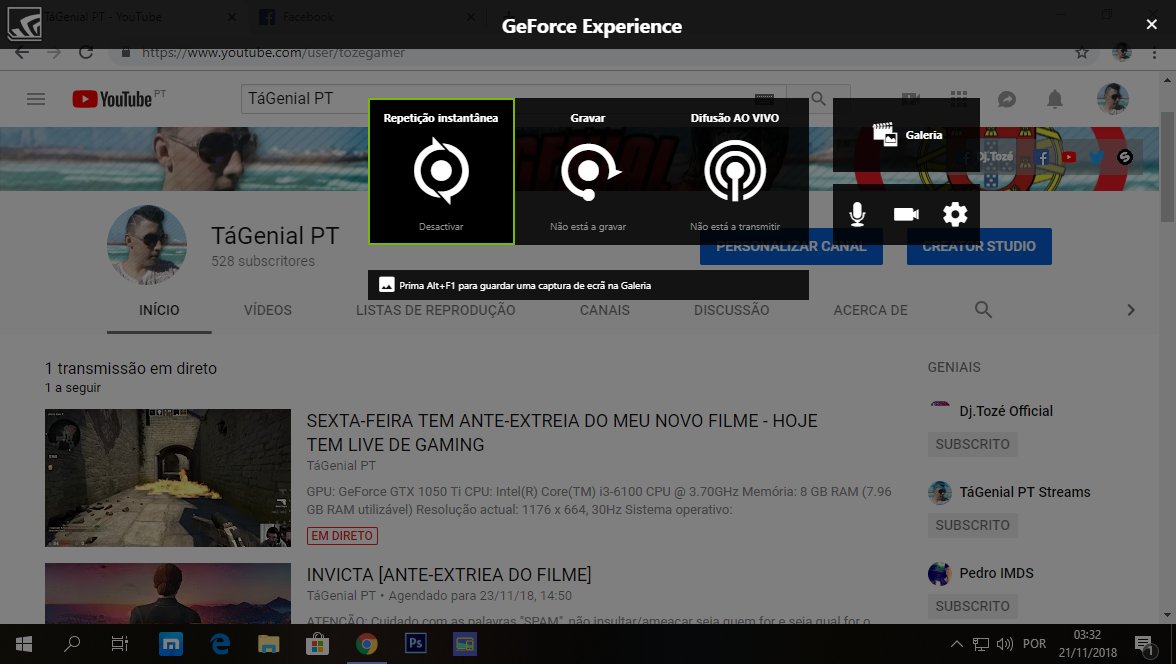Viewport: 1176px width, 664px height.
Task: Open File Explorer from taskbar
Action: pyautogui.click(x=268, y=644)
